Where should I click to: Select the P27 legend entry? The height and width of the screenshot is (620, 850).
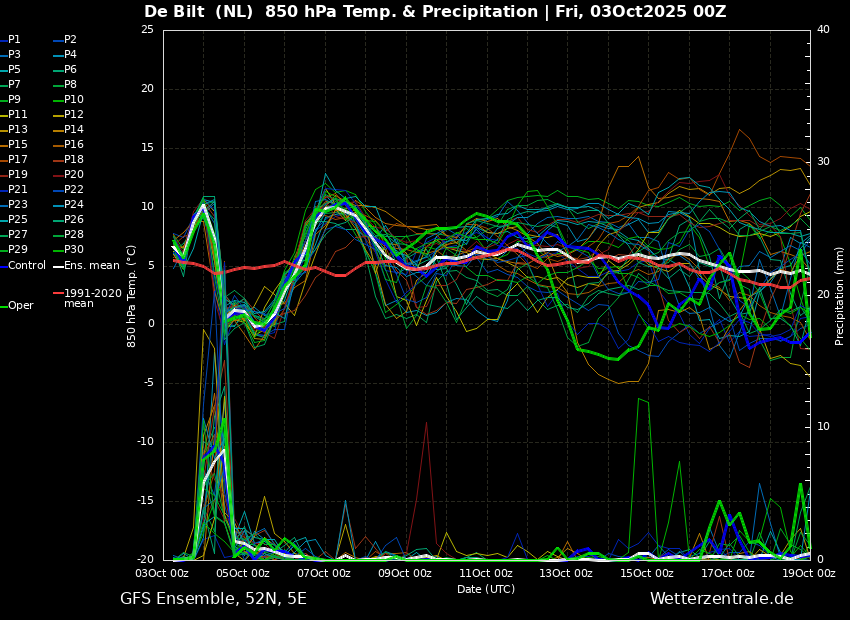[14, 234]
